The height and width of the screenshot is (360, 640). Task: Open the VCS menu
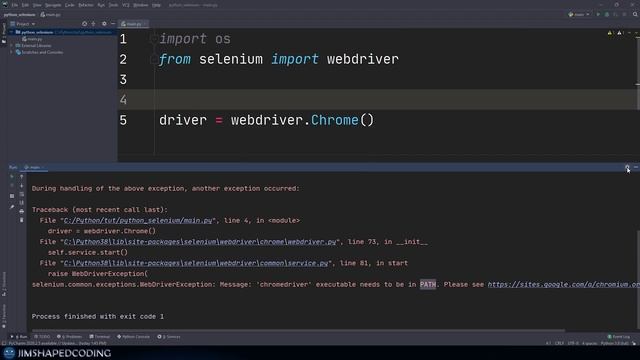click(126, 5)
